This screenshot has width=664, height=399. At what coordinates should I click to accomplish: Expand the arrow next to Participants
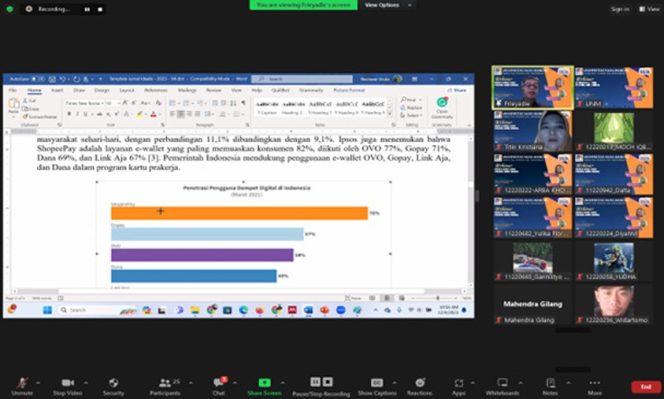click(191, 383)
